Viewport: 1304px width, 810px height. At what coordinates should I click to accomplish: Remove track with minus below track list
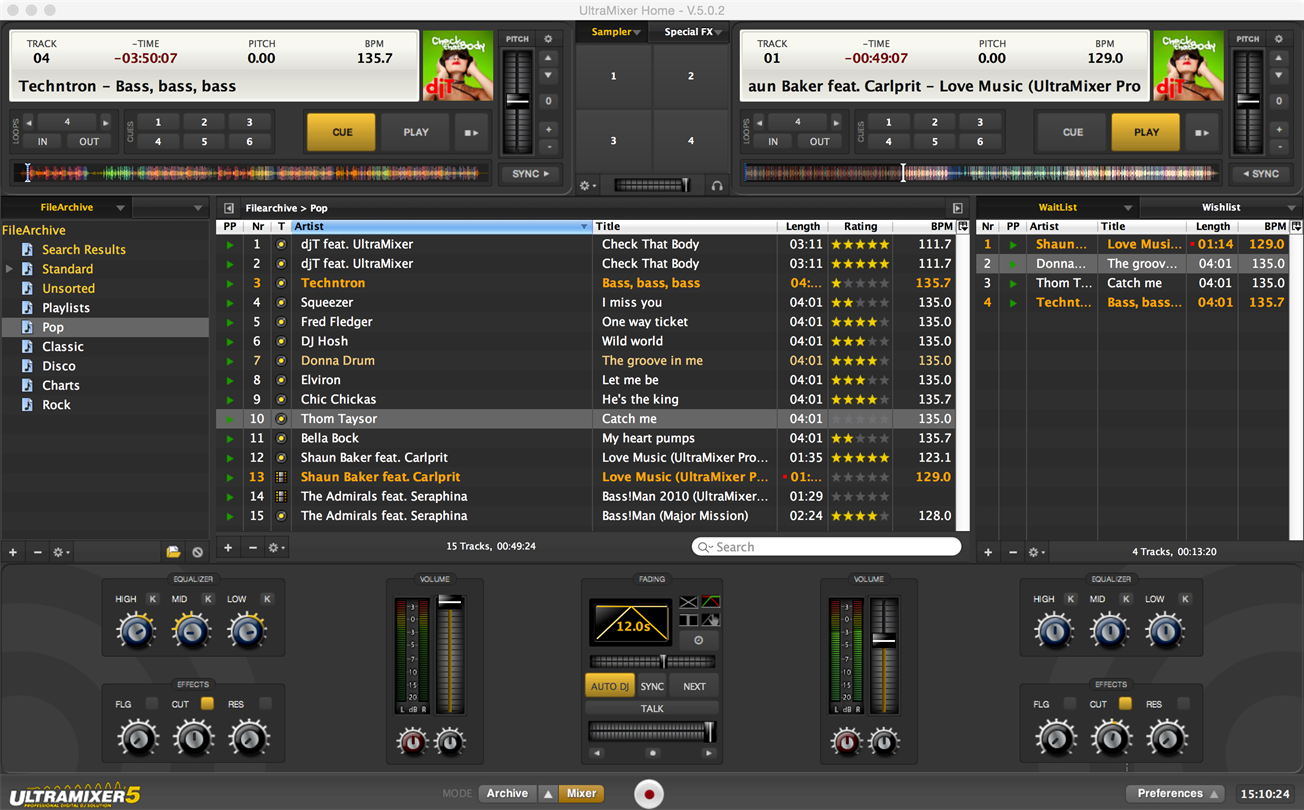[x=253, y=547]
